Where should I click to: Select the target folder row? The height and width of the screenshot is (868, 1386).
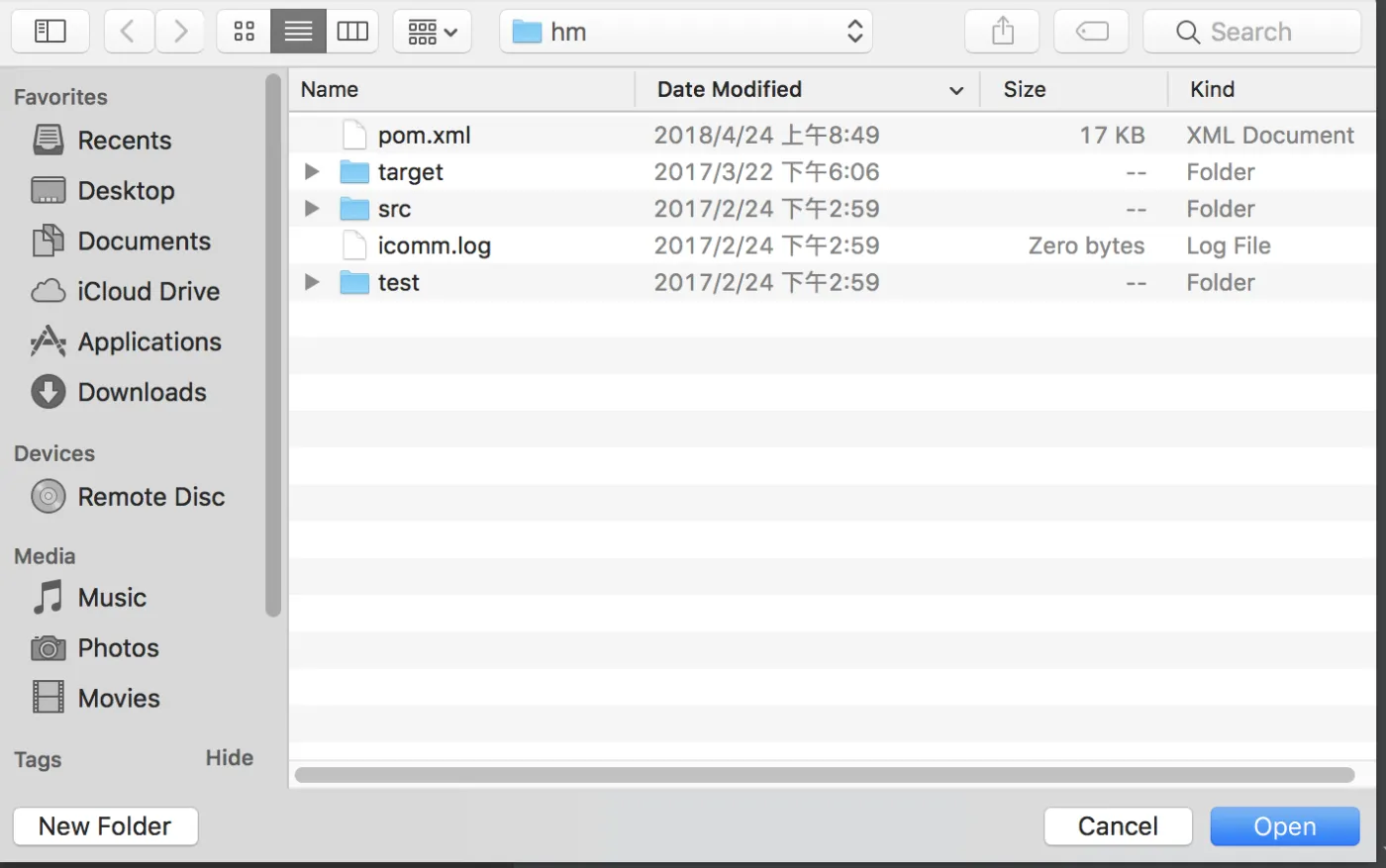click(832, 172)
